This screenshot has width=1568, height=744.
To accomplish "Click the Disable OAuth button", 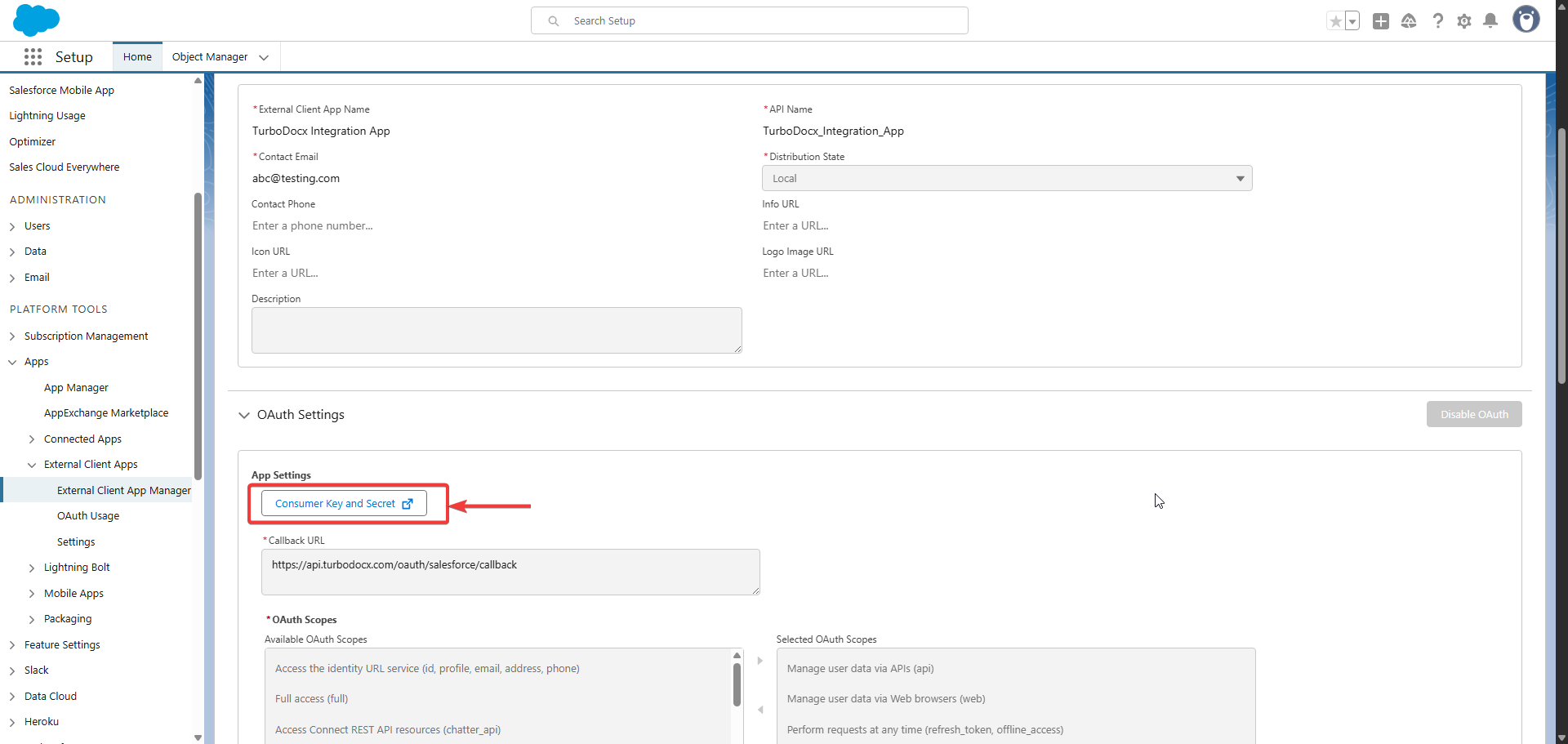I will 1474,414.
